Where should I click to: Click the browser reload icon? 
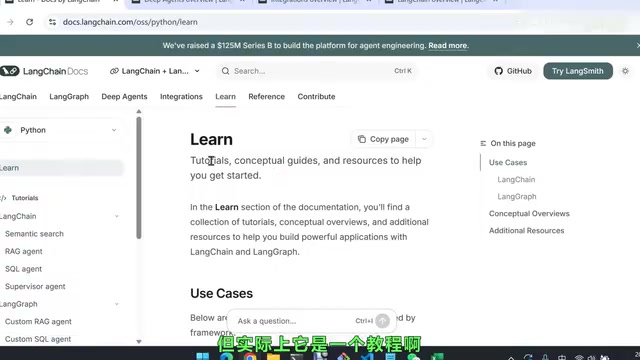[29, 22]
